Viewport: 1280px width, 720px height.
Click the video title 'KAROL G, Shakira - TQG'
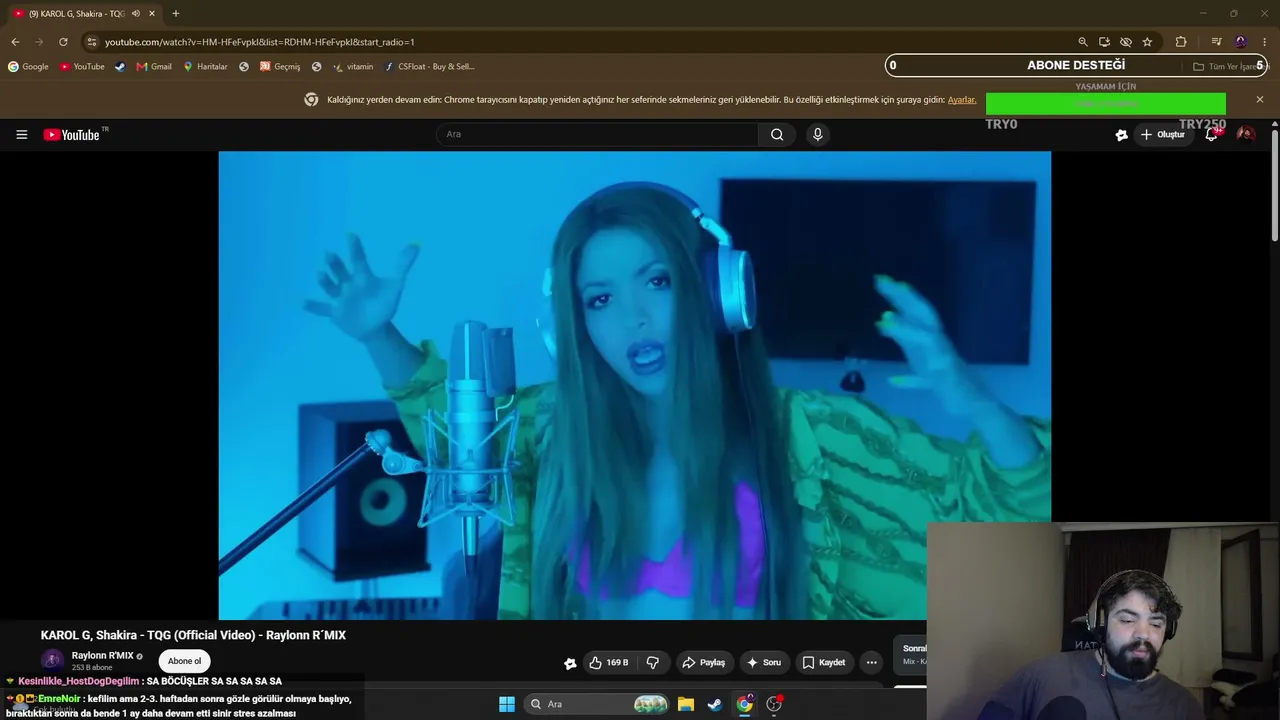pyautogui.click(x=193, y=635)
